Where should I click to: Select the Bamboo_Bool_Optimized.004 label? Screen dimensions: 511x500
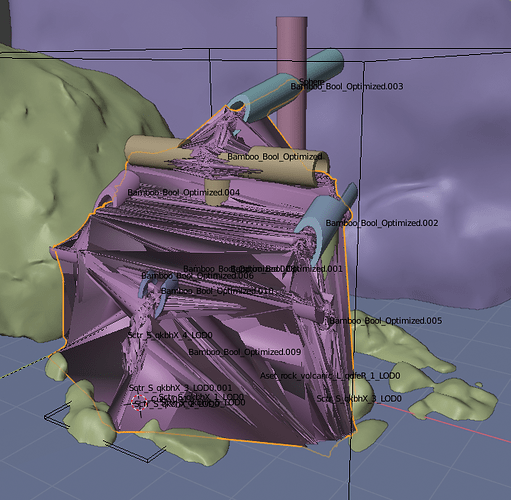[x=184, y=192]
